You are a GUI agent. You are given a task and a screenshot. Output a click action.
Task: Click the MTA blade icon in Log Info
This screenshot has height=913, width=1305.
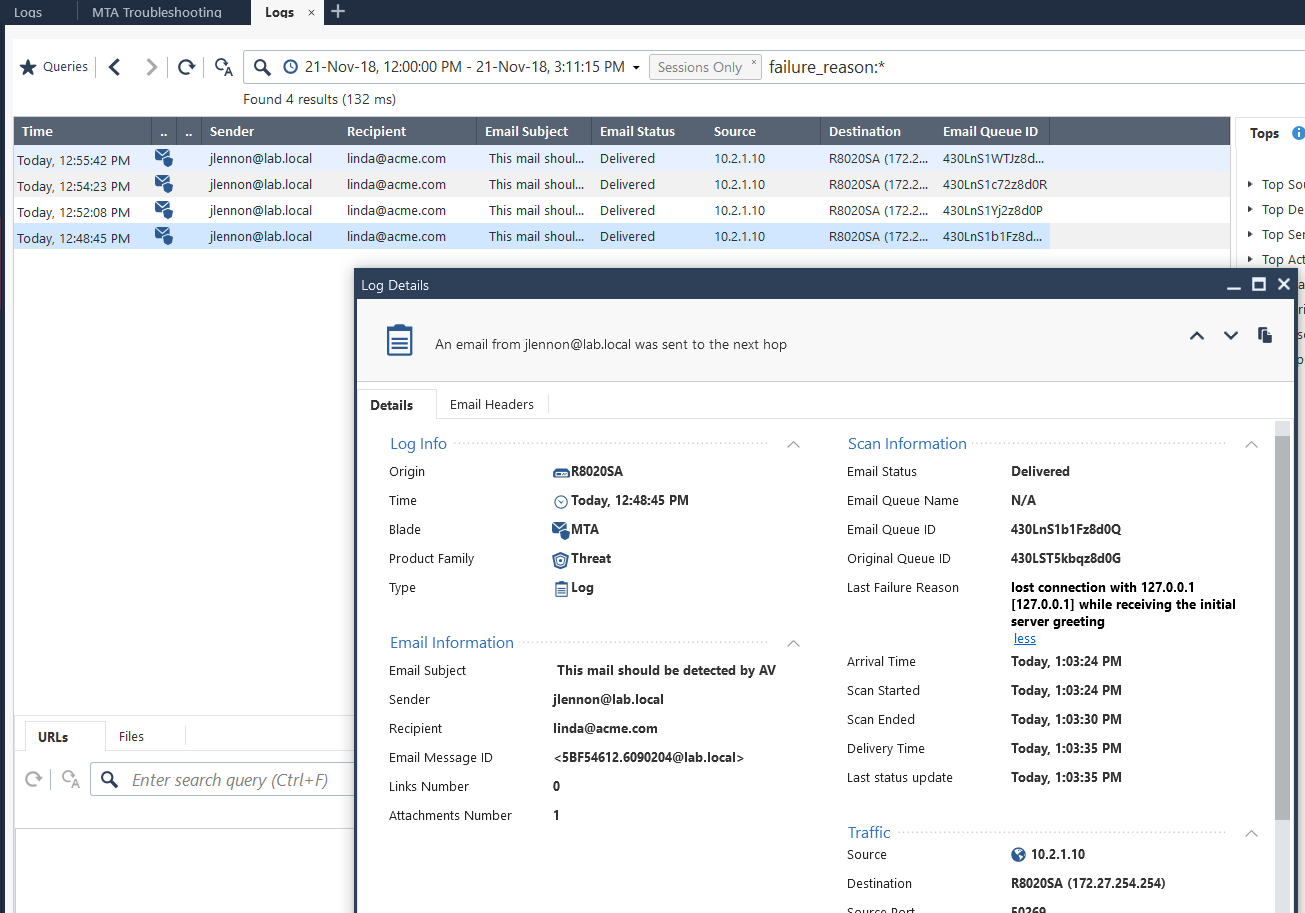(561, 530)
